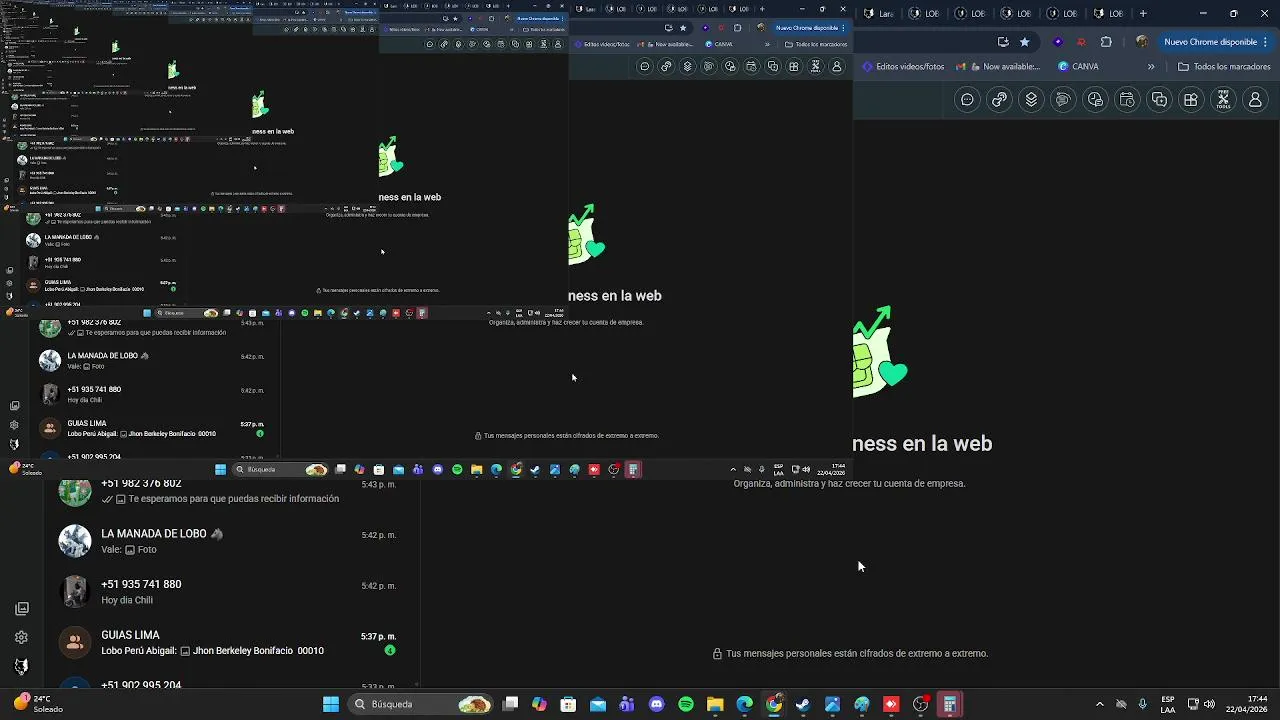This screenshot has height=720, width=1280.
Task: Open the three-dots Chrome menu in the outermost window
Action: click(x=1266, y=42)
